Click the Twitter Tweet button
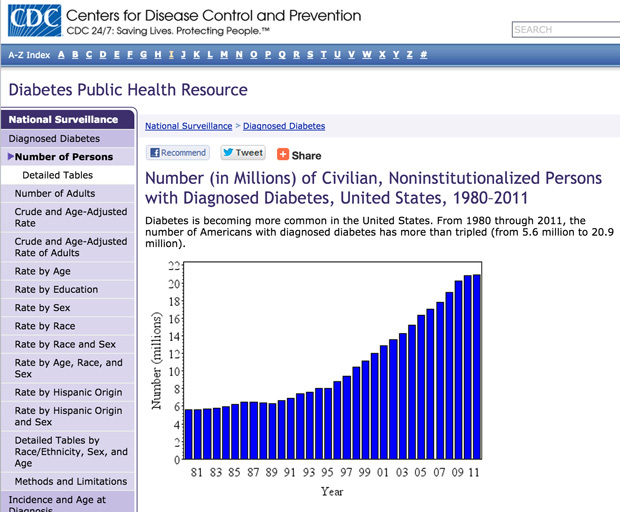 [243, 153]
